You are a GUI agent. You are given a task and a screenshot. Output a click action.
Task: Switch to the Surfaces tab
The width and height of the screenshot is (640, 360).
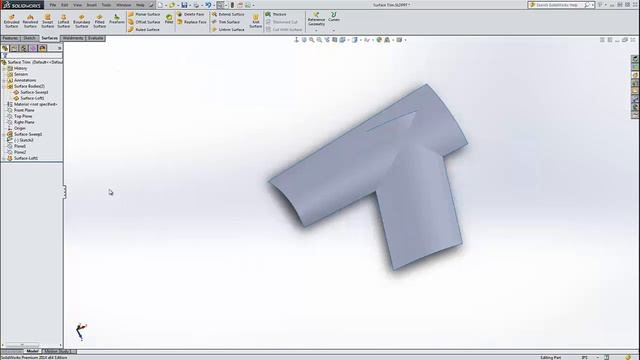pos(49,38)
